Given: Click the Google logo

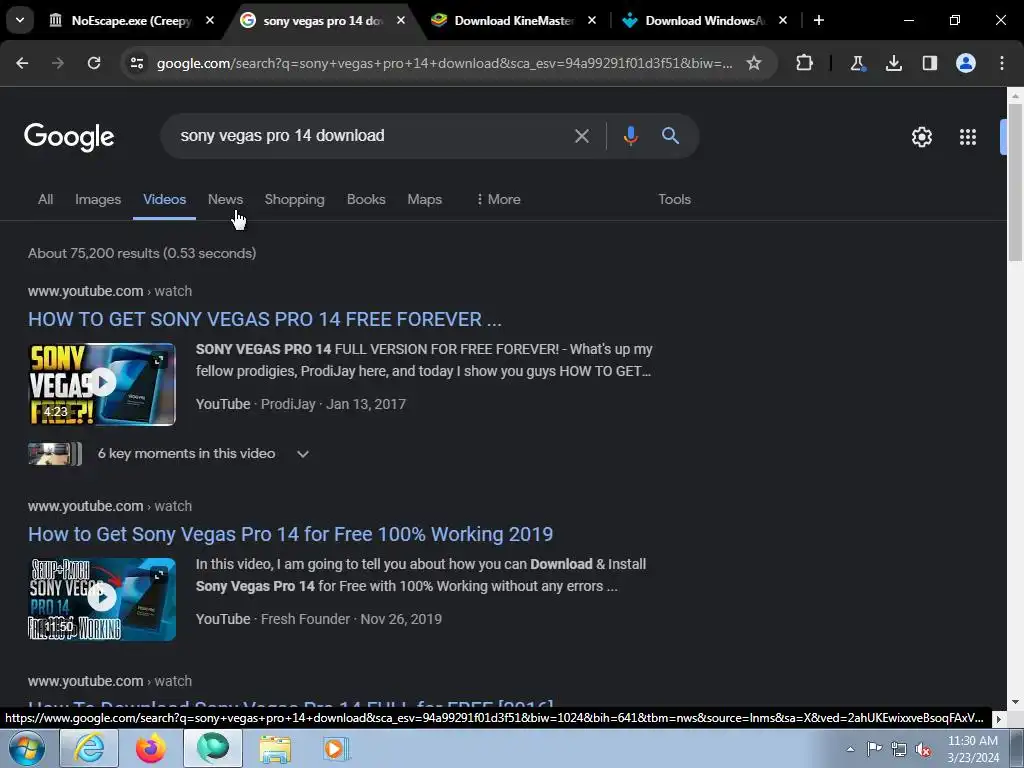Looking at the screenshot, I should tap(69, 136).
